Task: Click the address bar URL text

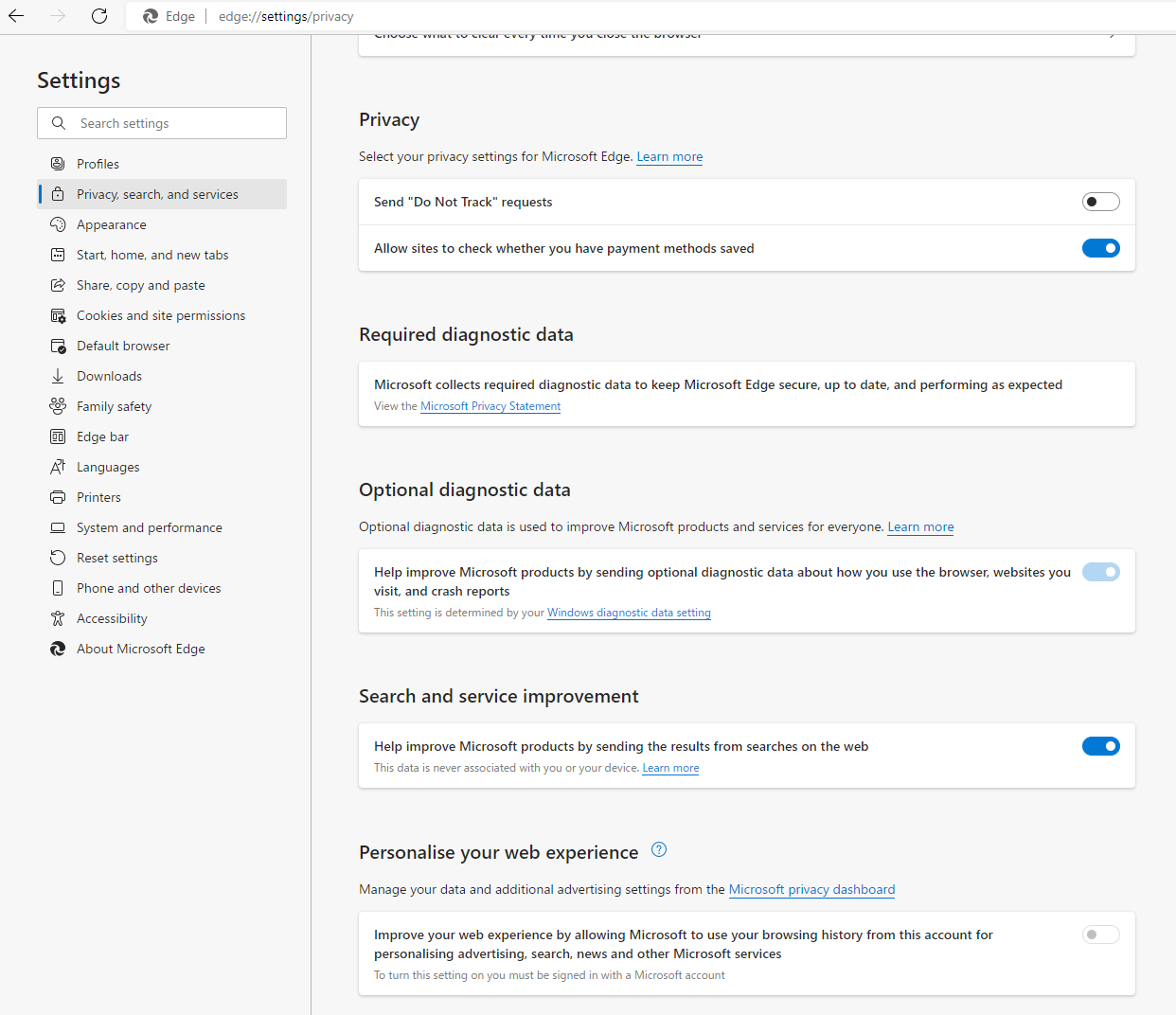Action: [x=286, y=16]
